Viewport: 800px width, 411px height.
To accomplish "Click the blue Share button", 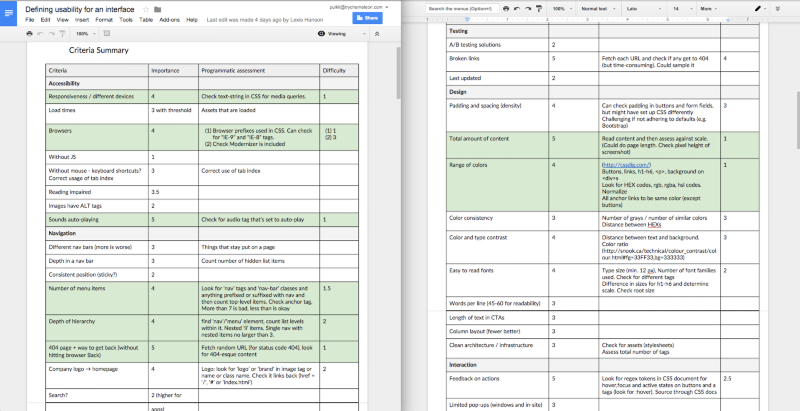I will (367, 18).
